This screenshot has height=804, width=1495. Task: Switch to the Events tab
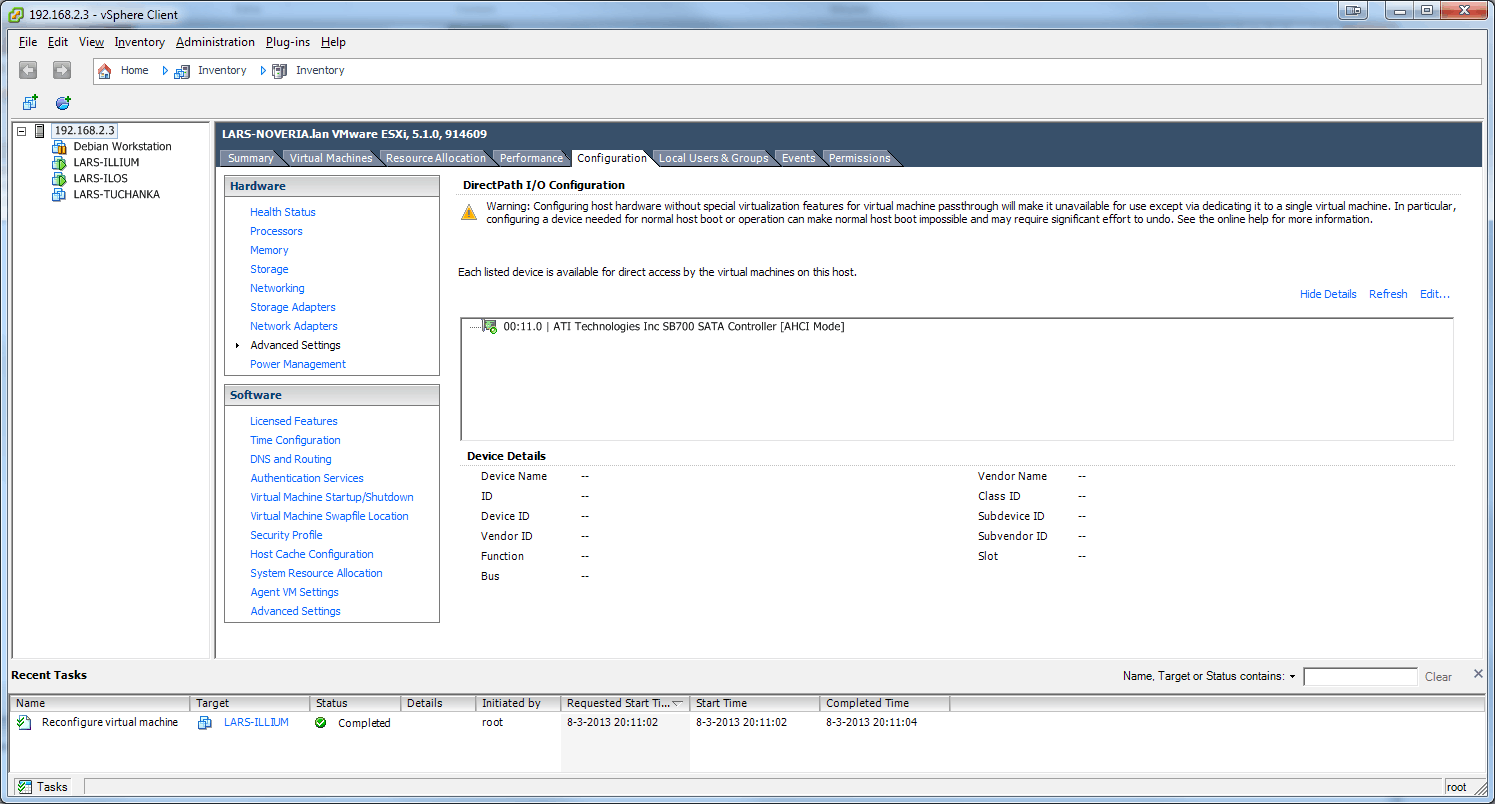798,158
